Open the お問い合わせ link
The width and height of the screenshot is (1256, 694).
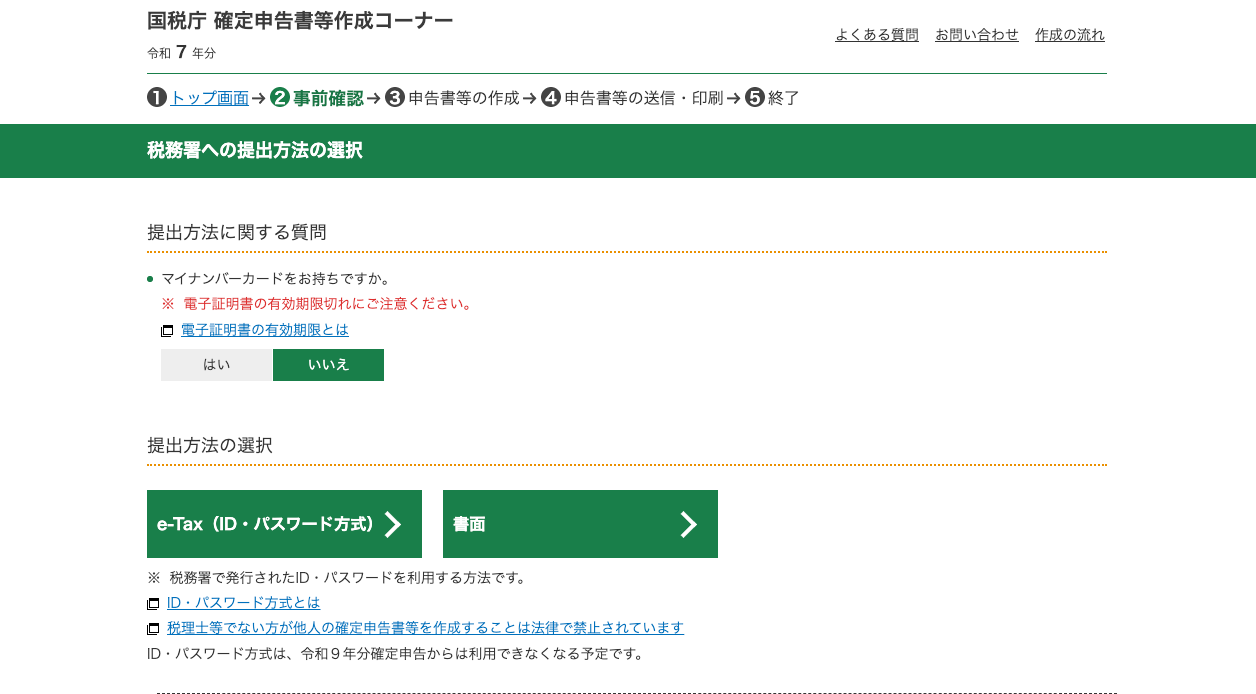(x=977, y=35)
